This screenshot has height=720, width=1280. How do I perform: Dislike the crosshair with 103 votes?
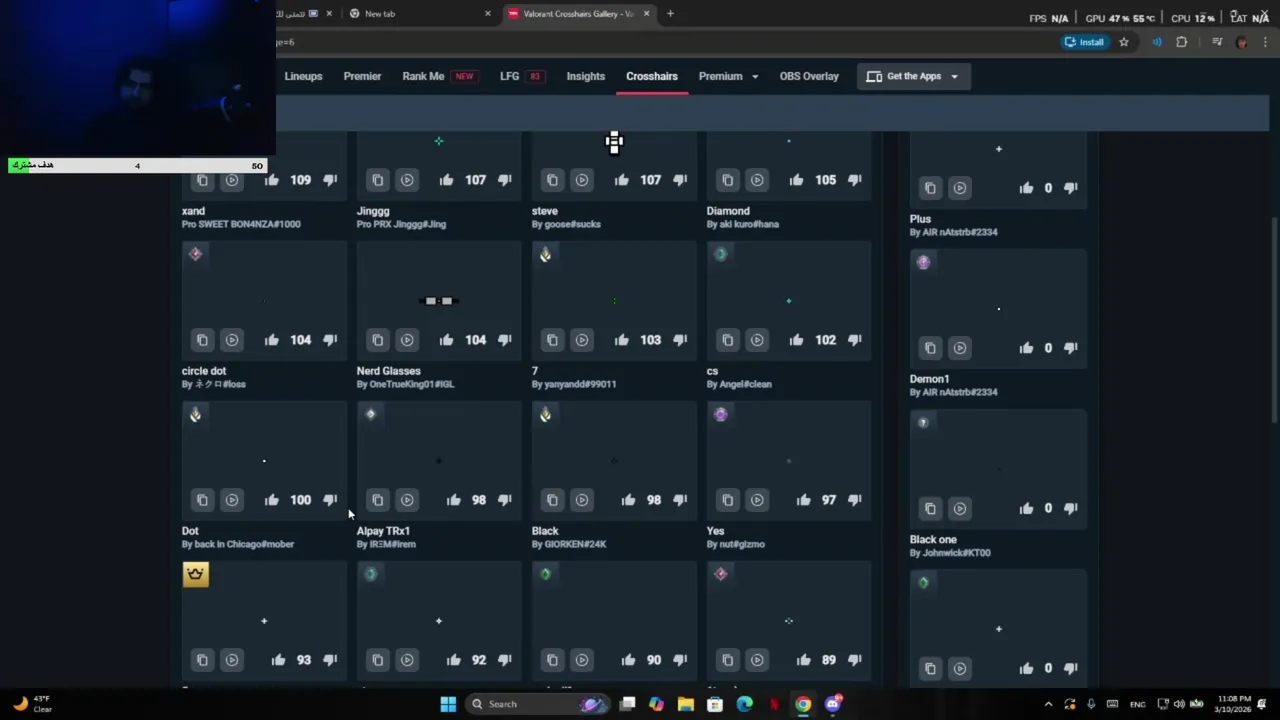pyautogui.click(x=680, y=340)
